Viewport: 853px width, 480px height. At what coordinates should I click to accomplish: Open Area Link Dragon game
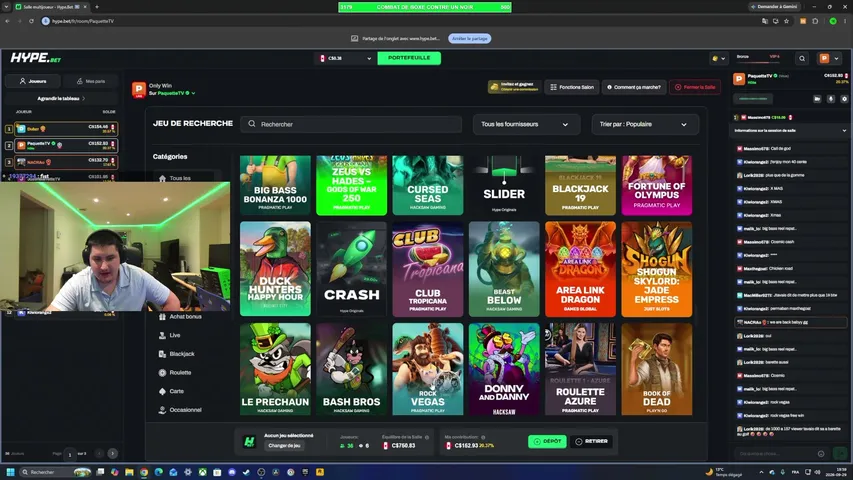click(580, 269)
